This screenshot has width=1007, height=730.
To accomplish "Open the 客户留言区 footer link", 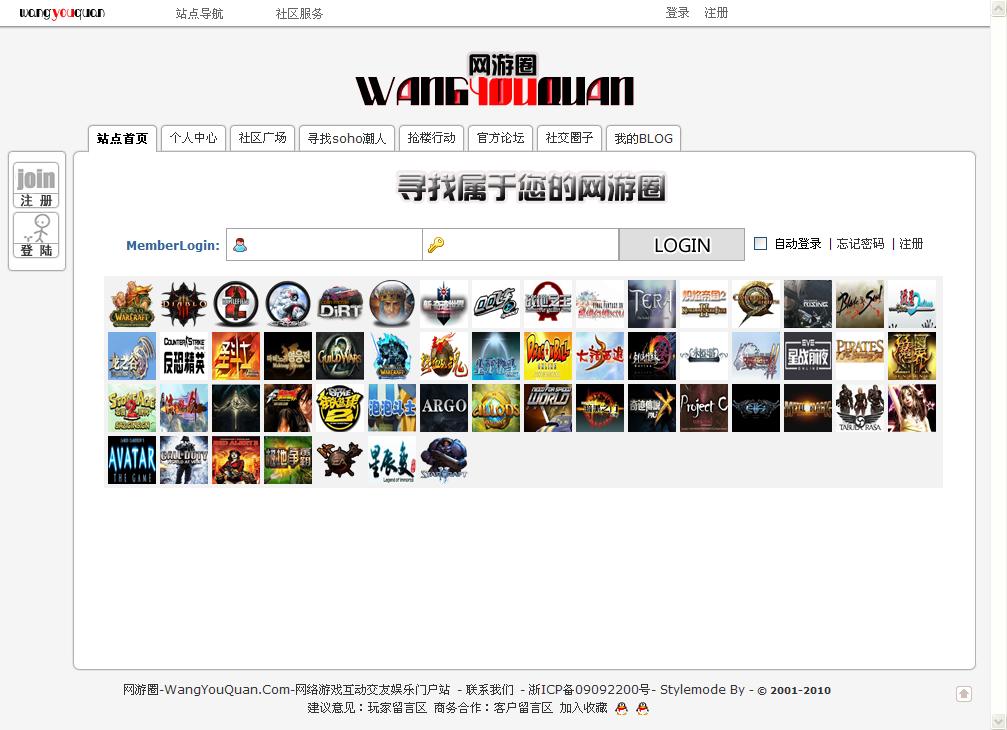I will [523, 708].
